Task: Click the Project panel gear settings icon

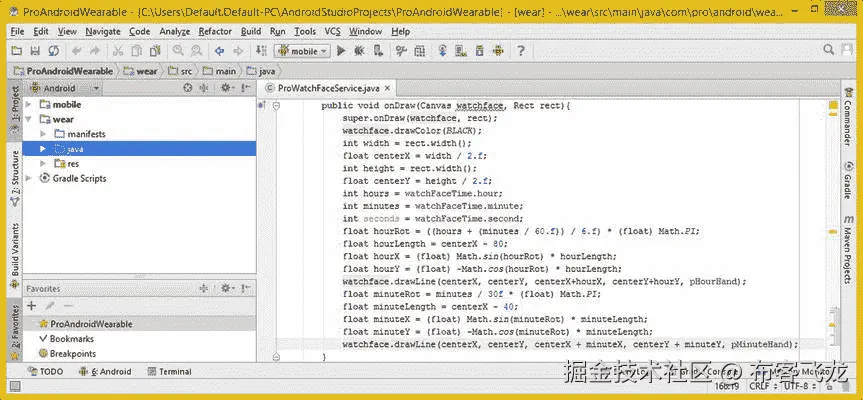Action: pos(226,88)
